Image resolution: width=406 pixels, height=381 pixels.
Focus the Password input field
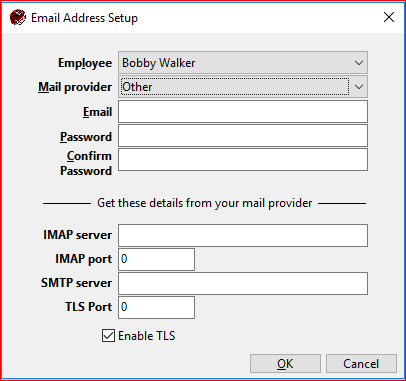(x=243, y=136)
